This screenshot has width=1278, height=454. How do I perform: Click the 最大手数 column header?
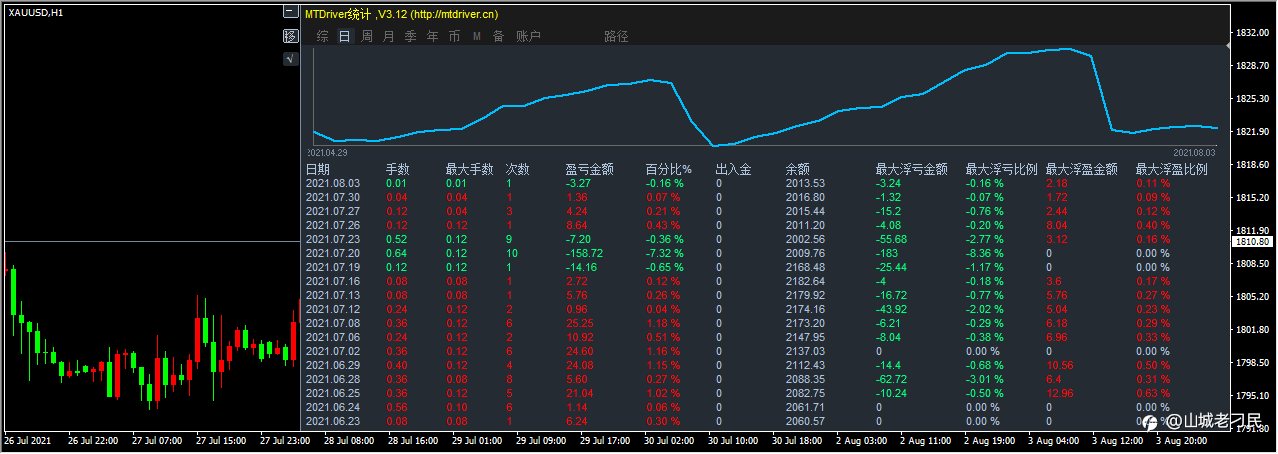pyautogui.click(x=470, y=170)
